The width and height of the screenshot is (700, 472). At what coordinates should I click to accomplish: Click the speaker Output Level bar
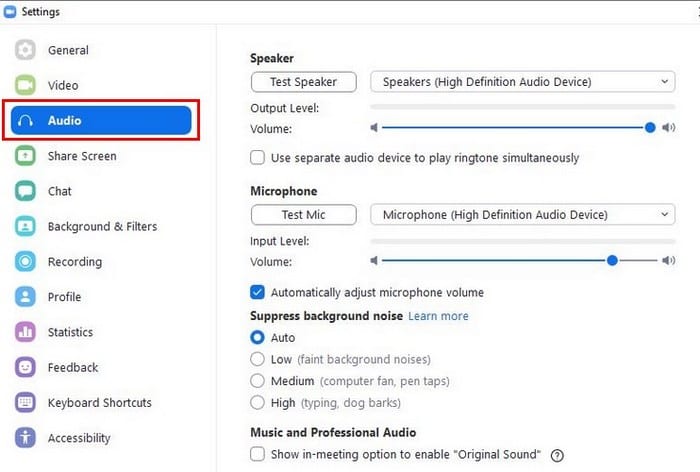(x=523, y=107)
